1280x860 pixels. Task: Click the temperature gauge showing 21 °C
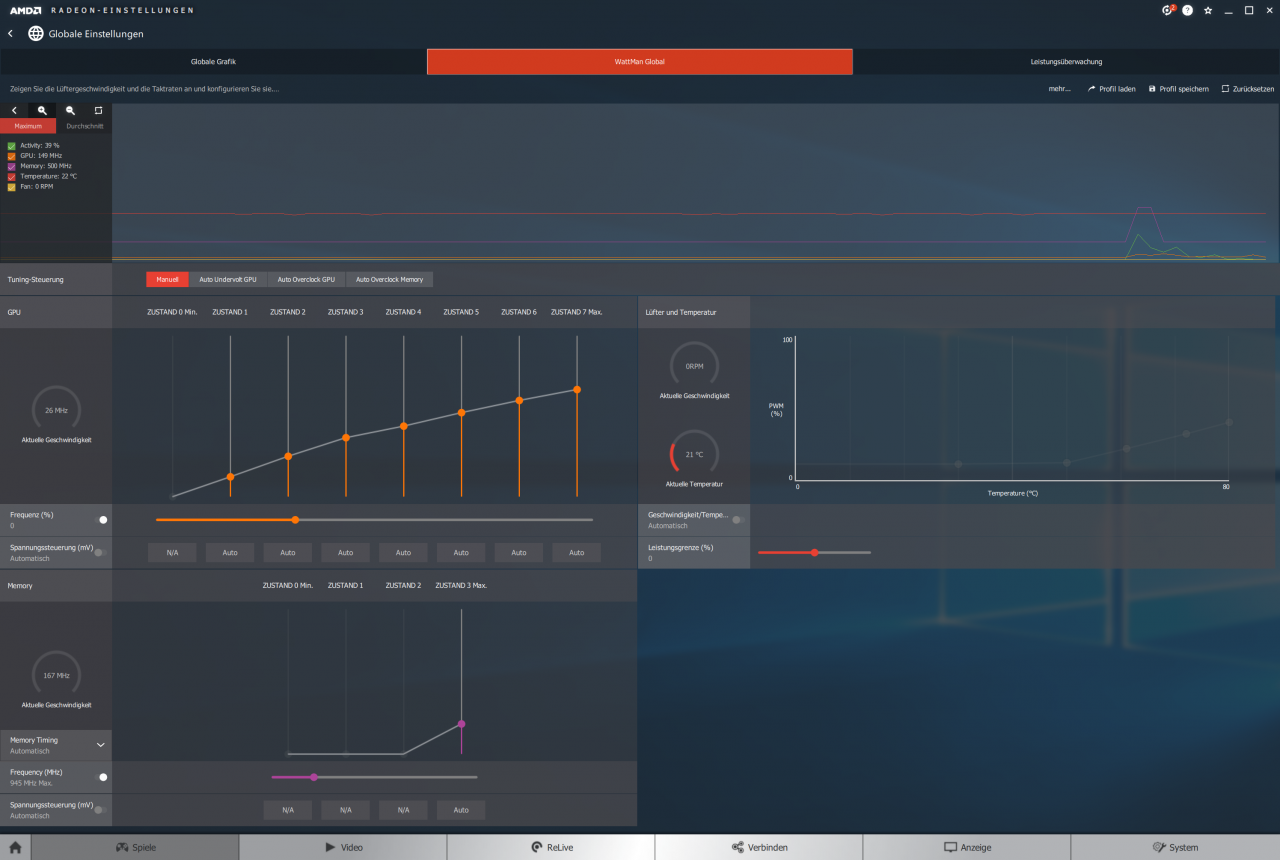tap(694, 454)
